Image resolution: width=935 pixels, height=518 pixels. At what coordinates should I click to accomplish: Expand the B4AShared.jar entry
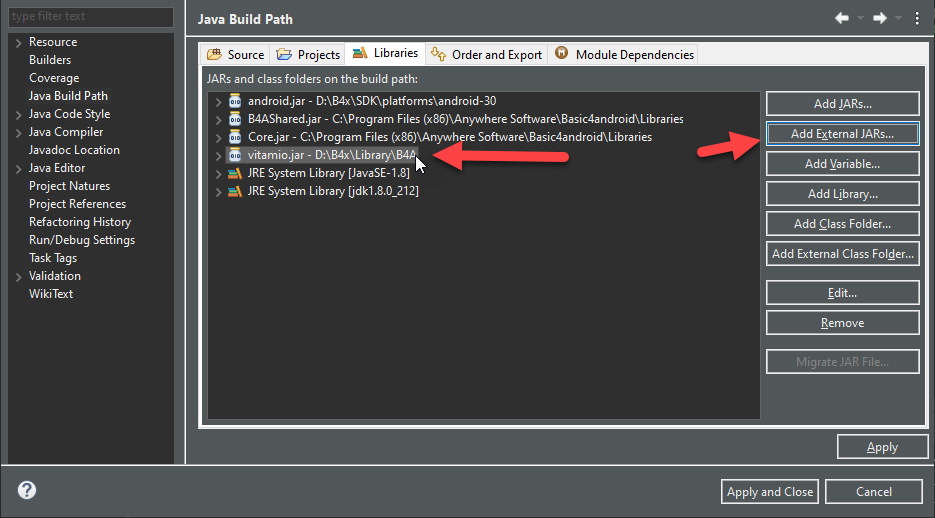[218, 120]
